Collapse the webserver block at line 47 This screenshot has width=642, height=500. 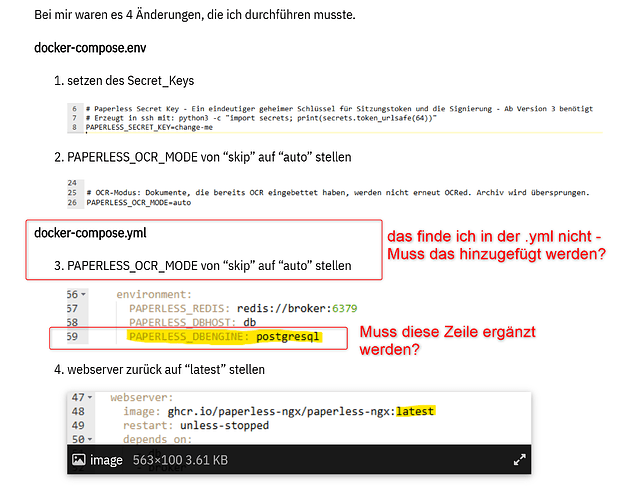[x=90, y=398]
